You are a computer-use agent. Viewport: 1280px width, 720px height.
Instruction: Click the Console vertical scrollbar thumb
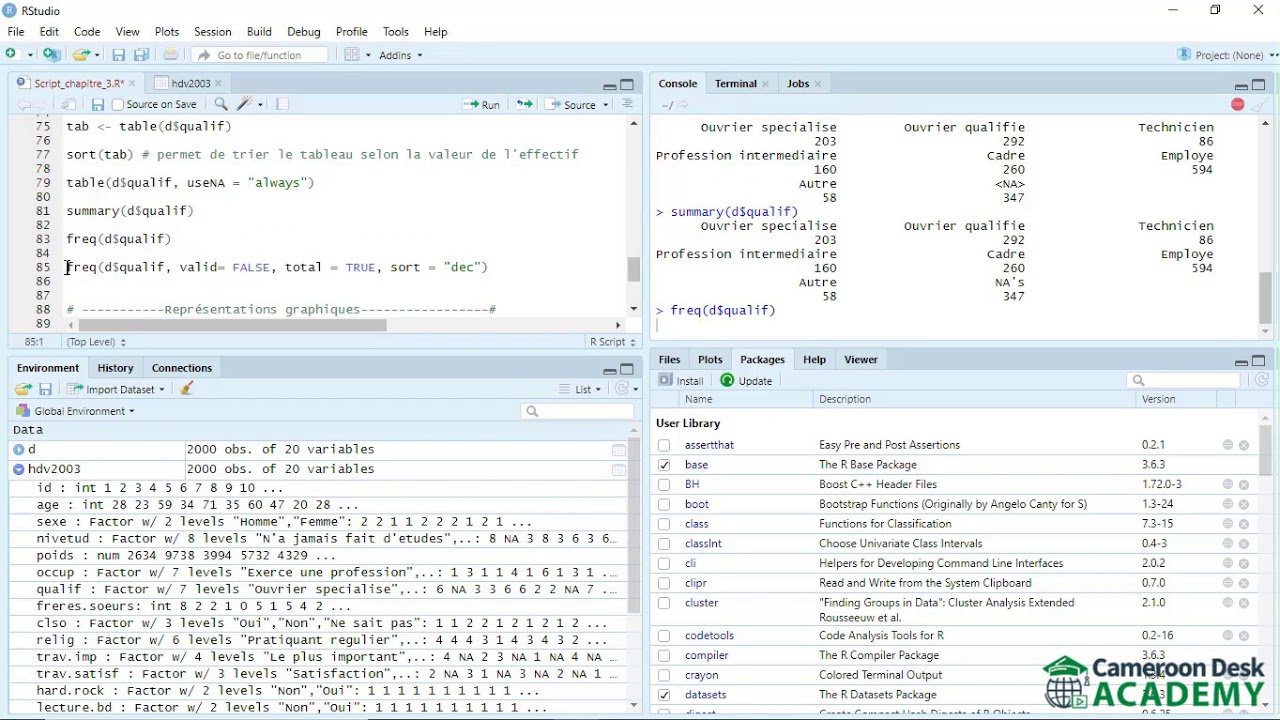point(1266,298)
